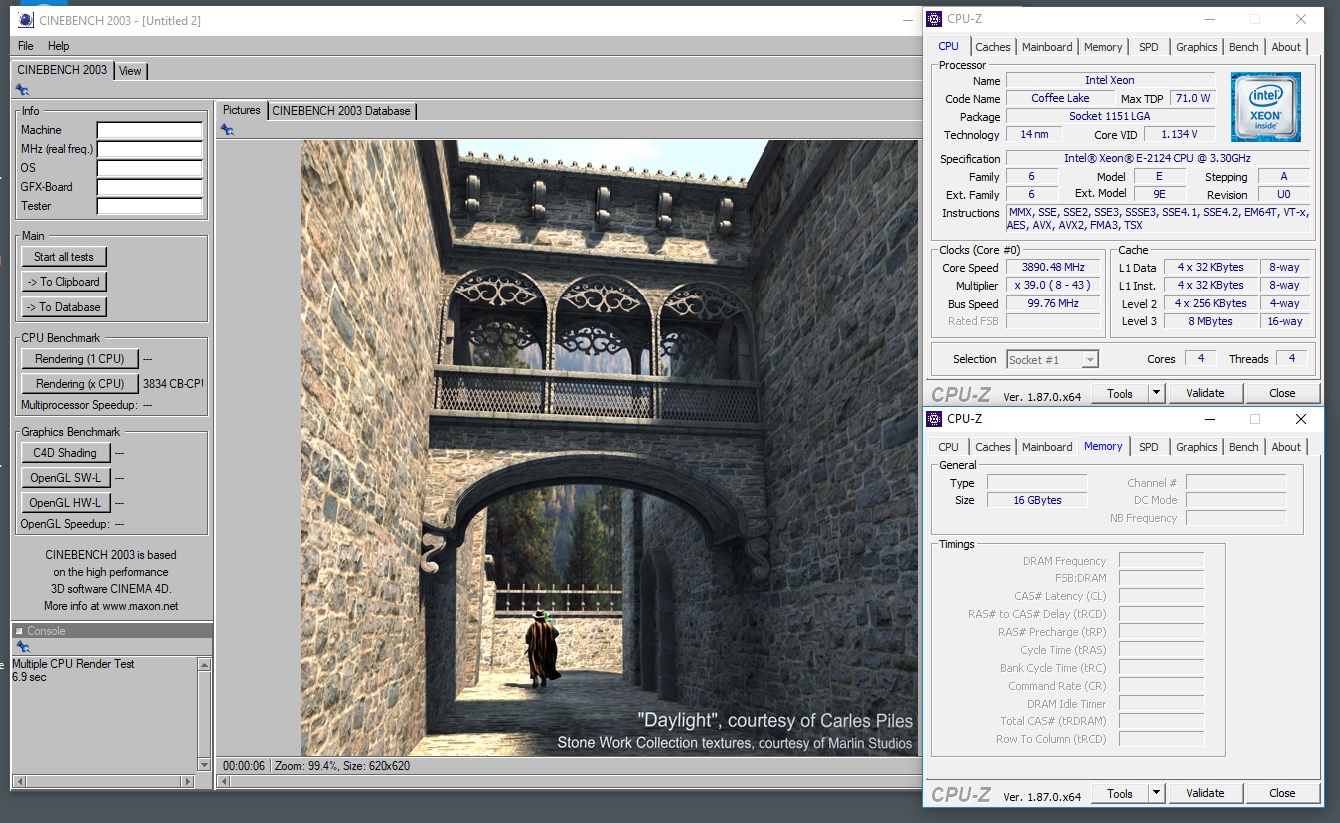1340x823 pixels.
Task: Open the File menu in CINEBENCH
Action: coord(26,46)
